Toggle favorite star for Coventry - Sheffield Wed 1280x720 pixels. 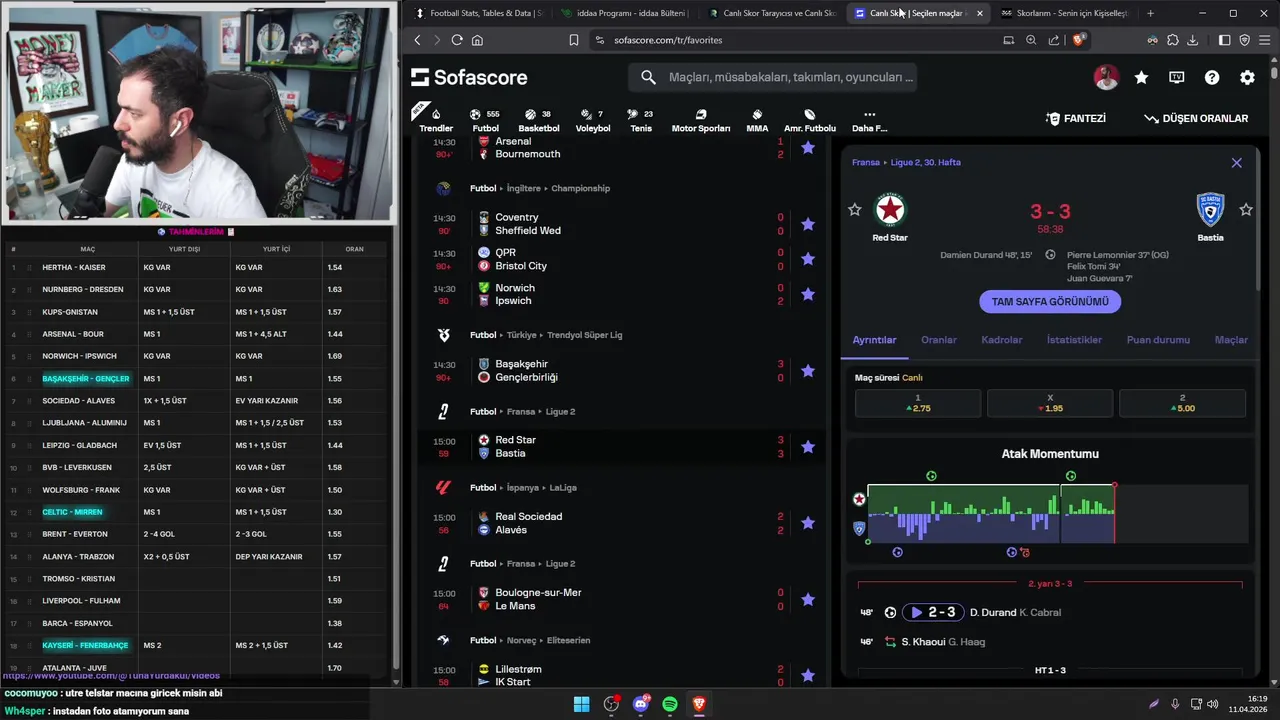[x=808, y=224]
